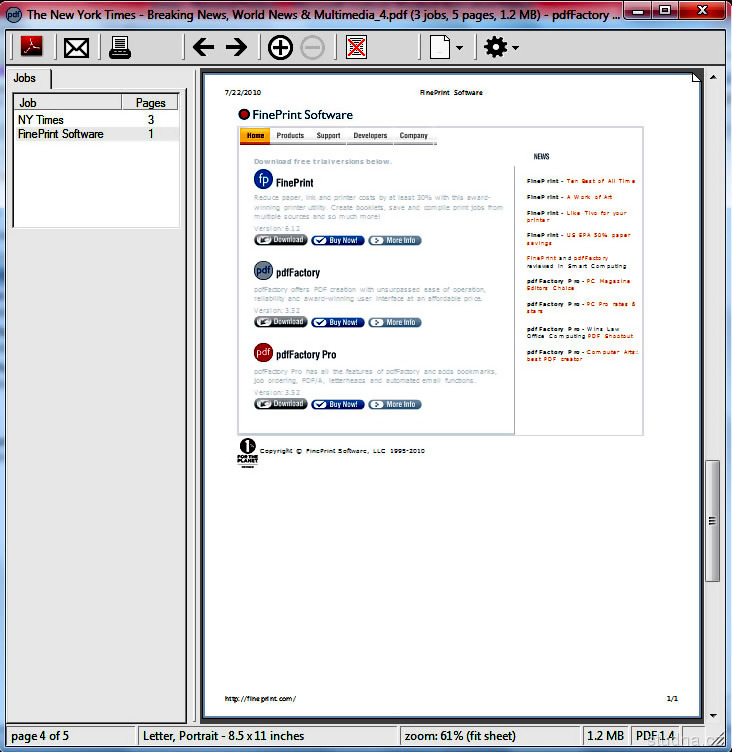
Task: Click the blue FinePrint fp logo
Action: point(263,179)
